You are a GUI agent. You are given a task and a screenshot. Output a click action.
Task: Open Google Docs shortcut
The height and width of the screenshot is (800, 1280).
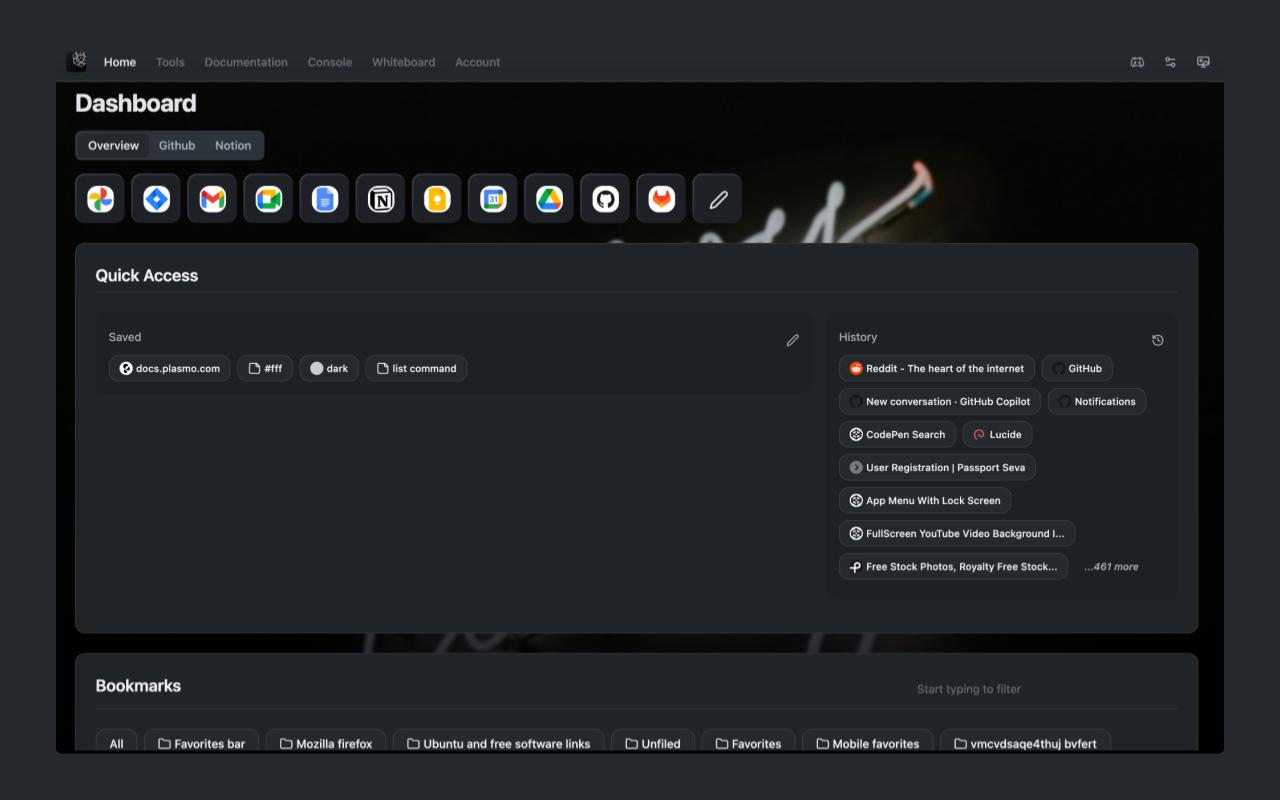coord(324,198)
